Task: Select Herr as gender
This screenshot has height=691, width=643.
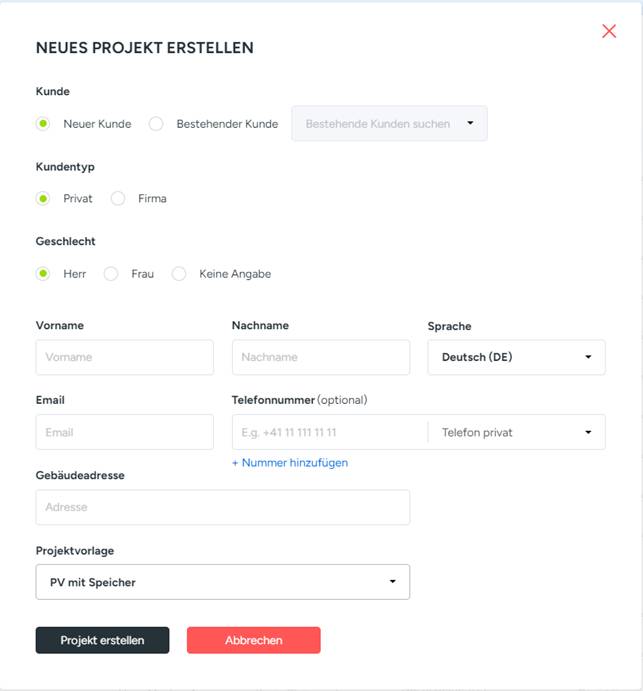Action: 43,274
